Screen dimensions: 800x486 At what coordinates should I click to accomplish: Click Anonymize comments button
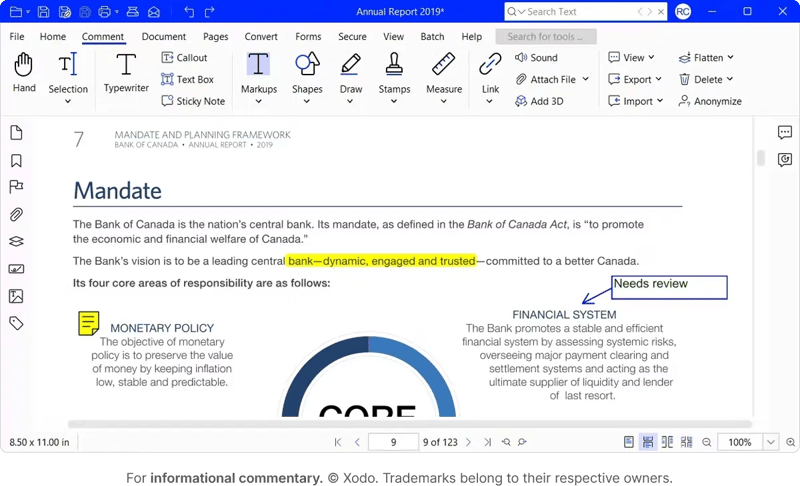[710, 101]
